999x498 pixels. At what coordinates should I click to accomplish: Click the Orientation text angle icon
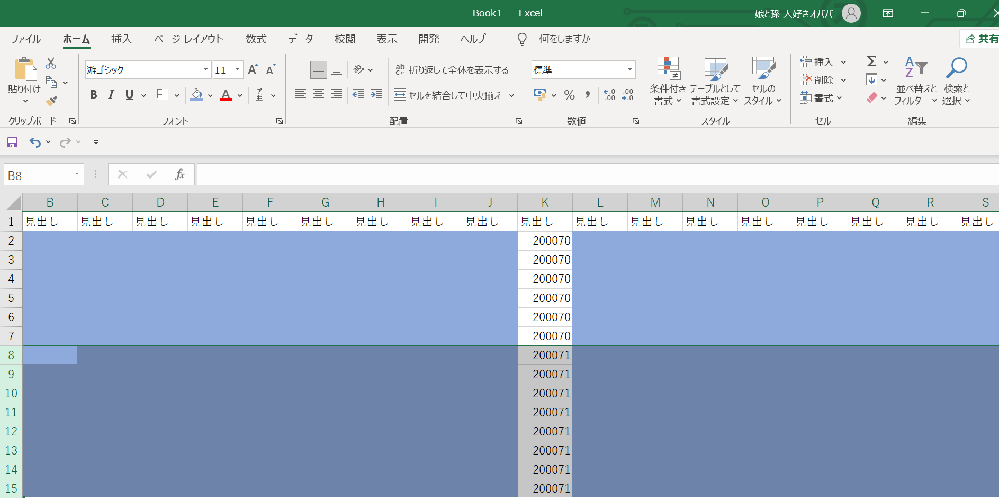(x=359, y=69)
